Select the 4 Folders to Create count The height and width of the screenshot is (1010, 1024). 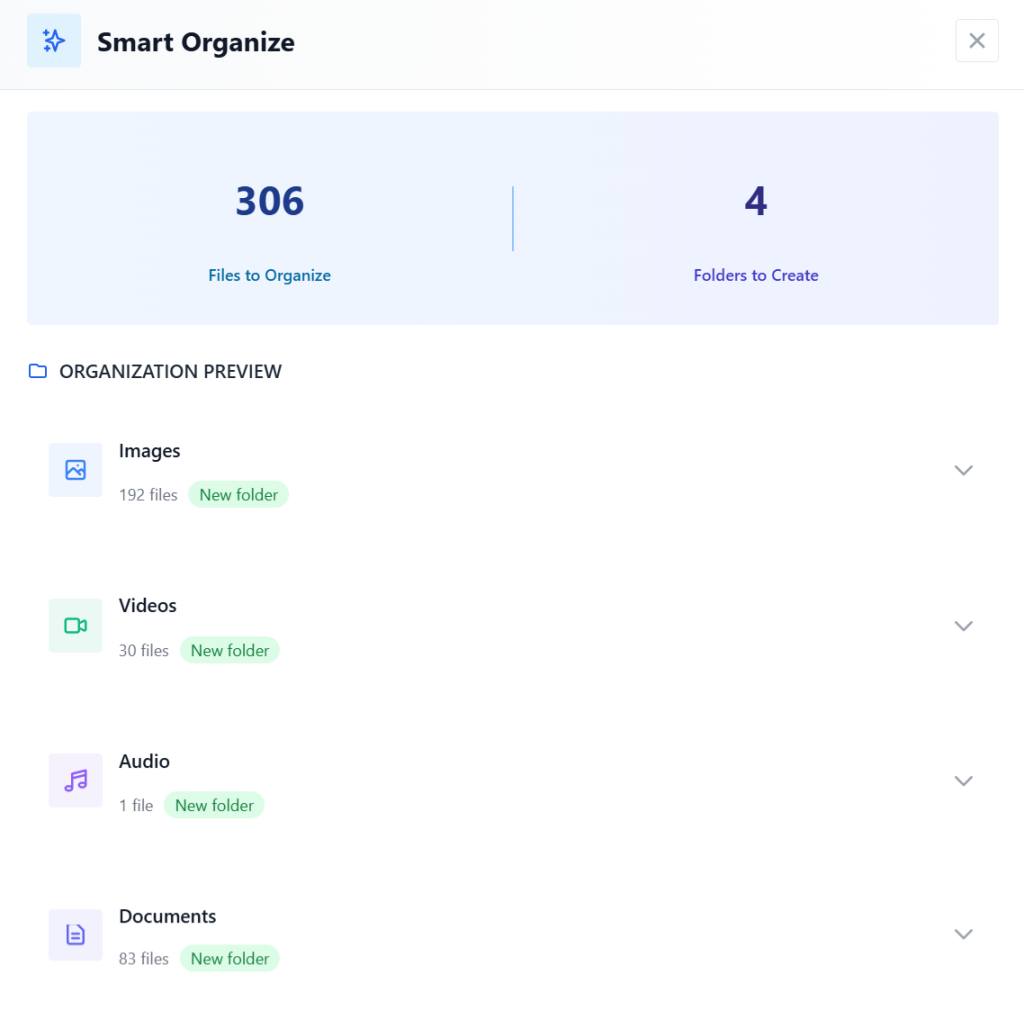tap(755, 202)
